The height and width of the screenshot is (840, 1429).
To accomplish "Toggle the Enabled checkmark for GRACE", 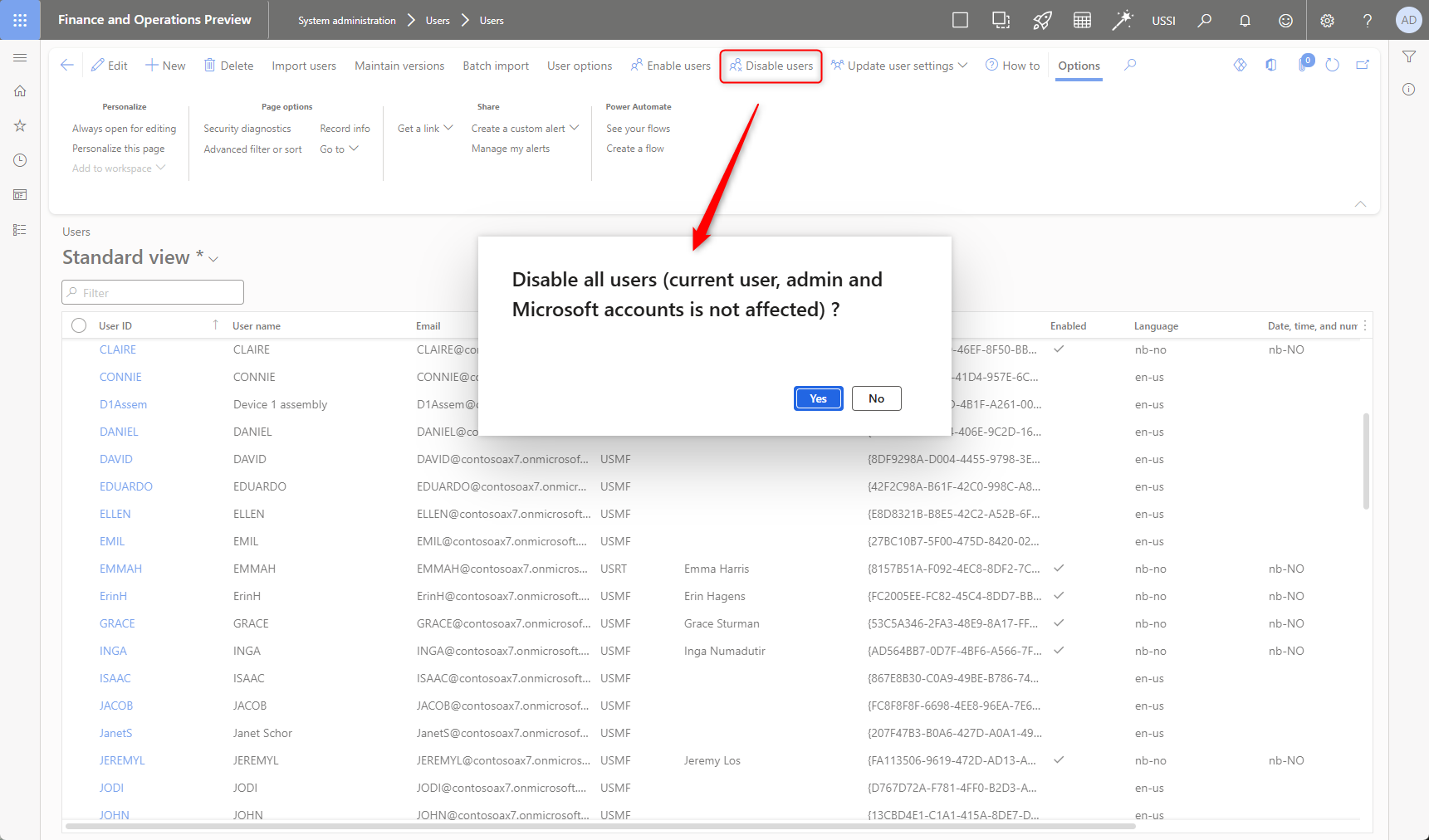I will click(1059, 623).
